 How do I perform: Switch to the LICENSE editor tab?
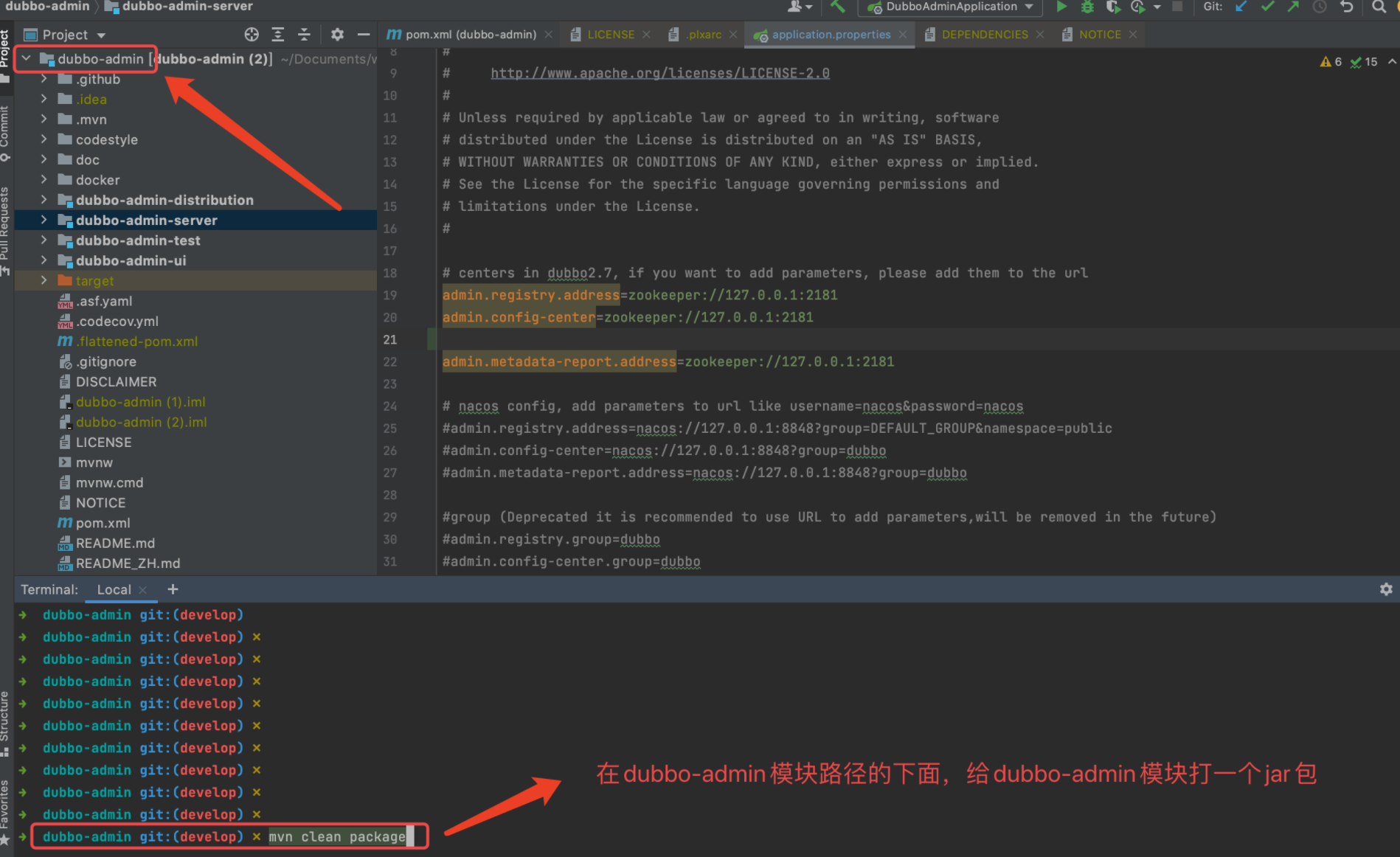point(610,35)
